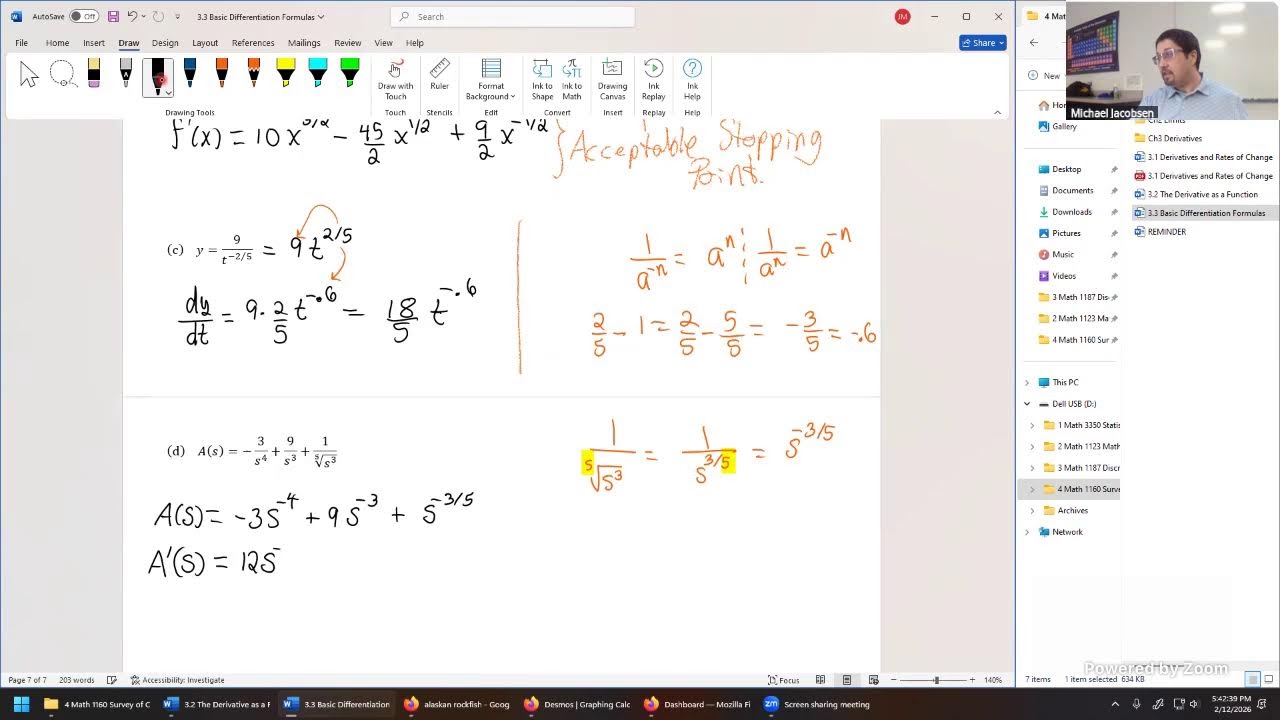Click Ink to Math
This screenshot has height=720, width=1280.
coord(572,80)
